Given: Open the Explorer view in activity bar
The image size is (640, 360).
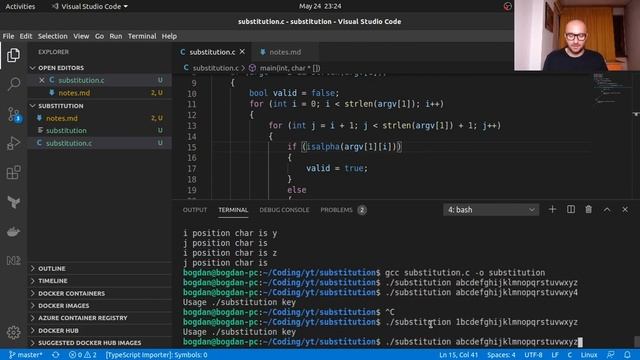Looking at the screenshot, I should 13,55.
